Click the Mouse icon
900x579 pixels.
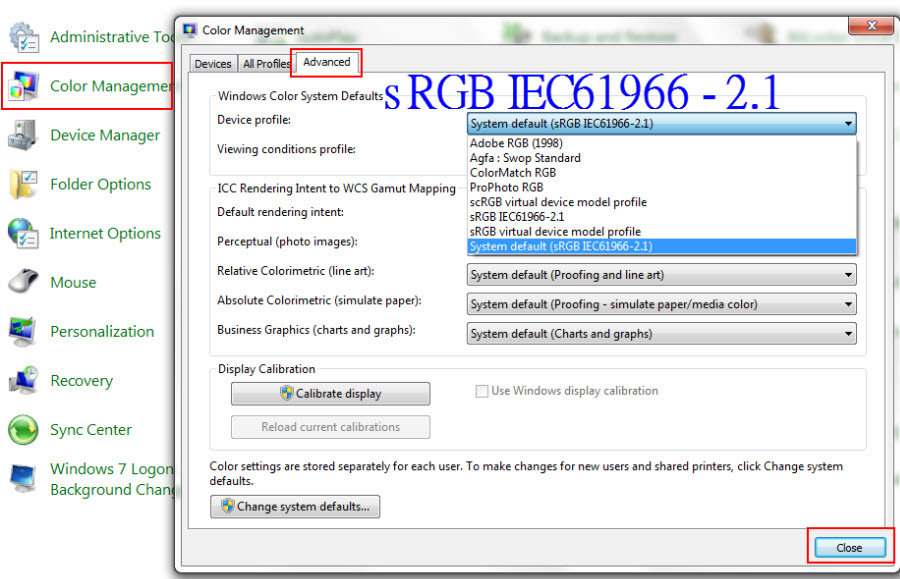pyautogui.click(x=24, y=282)
